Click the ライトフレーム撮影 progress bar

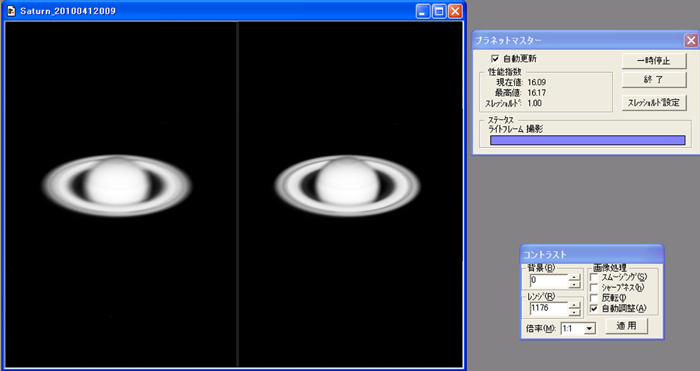[x=588, y=140]
